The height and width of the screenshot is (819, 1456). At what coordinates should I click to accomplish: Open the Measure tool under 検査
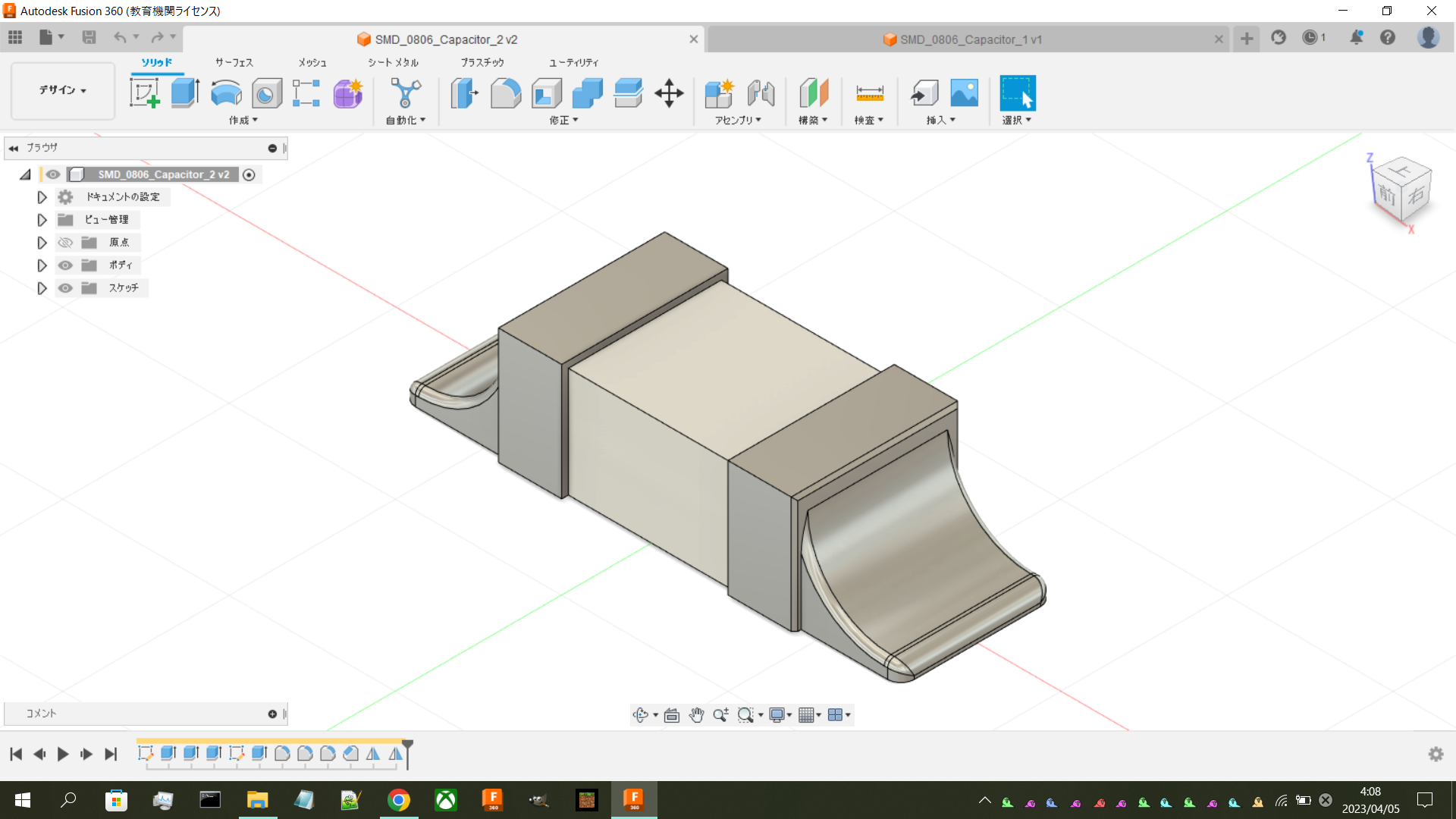pyautogui.click(x=869, y=93)
